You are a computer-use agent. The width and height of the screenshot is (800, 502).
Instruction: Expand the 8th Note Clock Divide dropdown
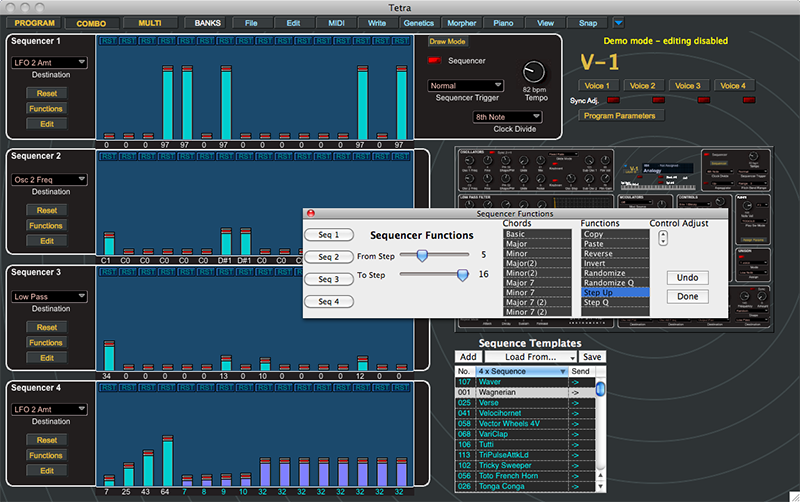click(x=506, y=116)
